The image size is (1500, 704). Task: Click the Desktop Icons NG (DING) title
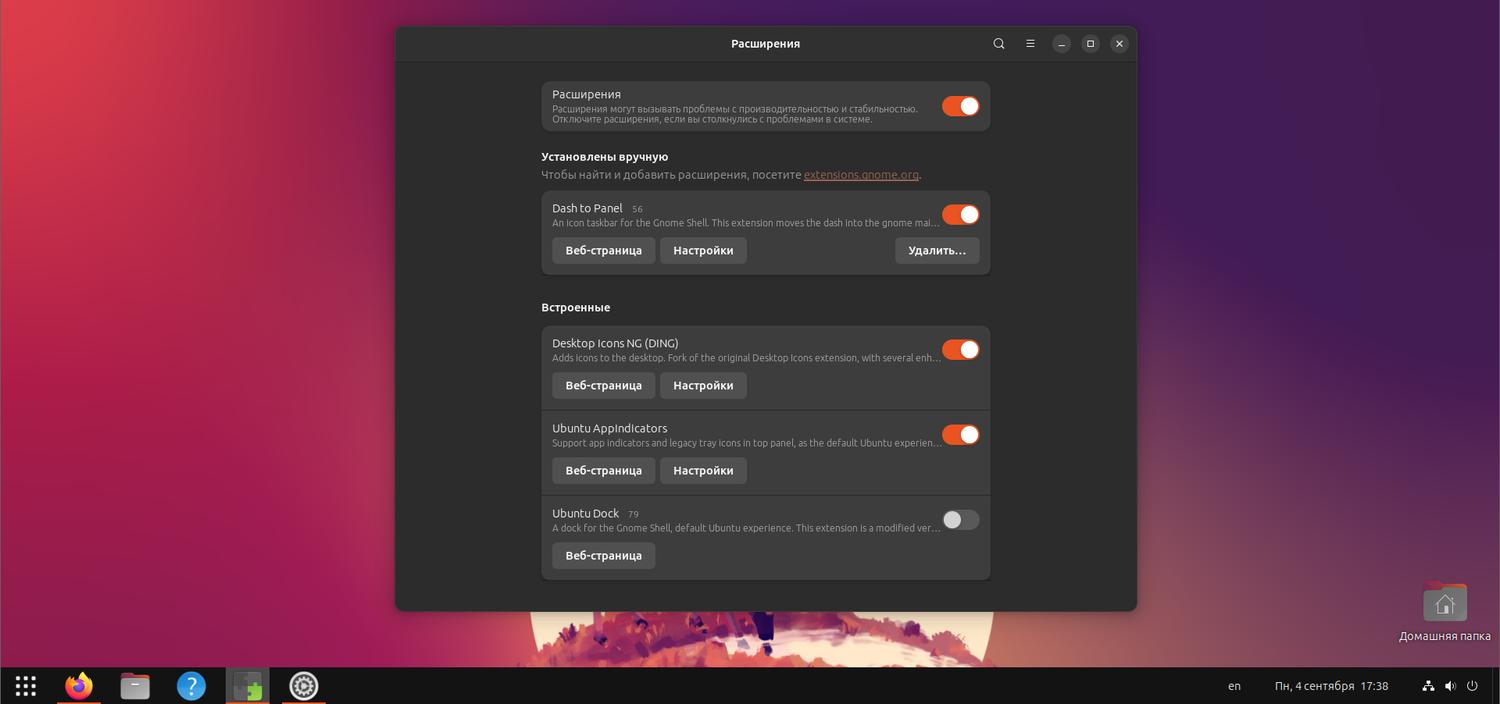pyautogui.click(x=615, y=343)
